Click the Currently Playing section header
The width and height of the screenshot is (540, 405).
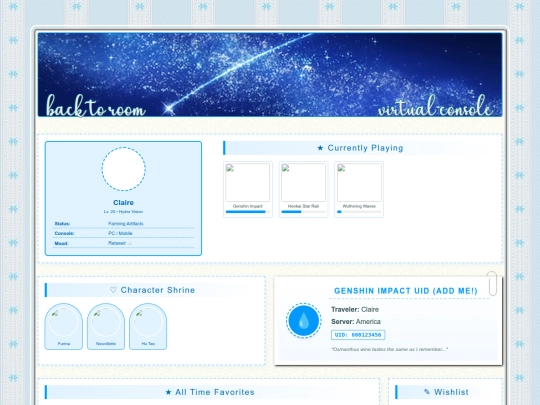coord(360,148)
